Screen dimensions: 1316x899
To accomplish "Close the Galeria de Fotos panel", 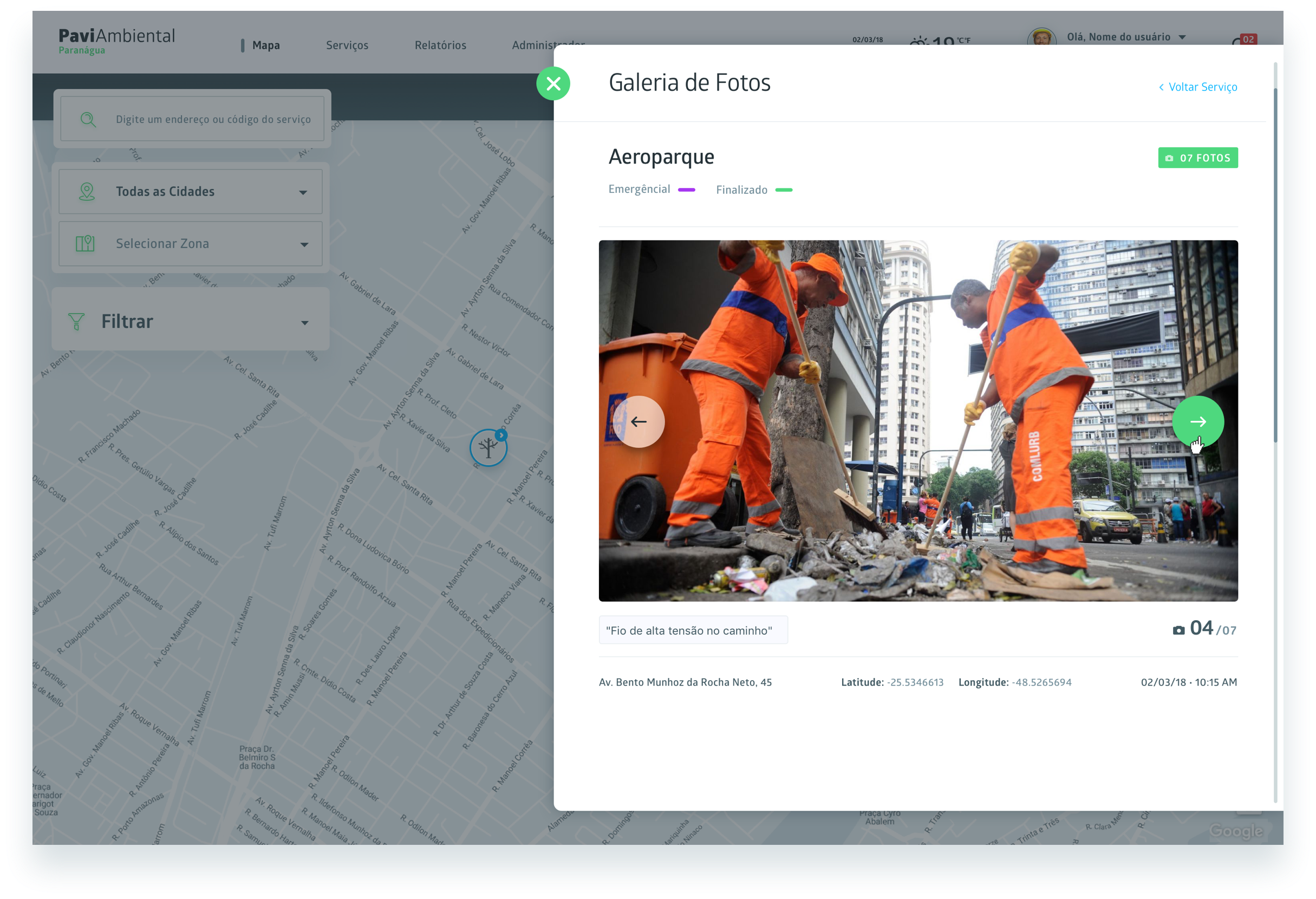I will (x=553, y=84).
